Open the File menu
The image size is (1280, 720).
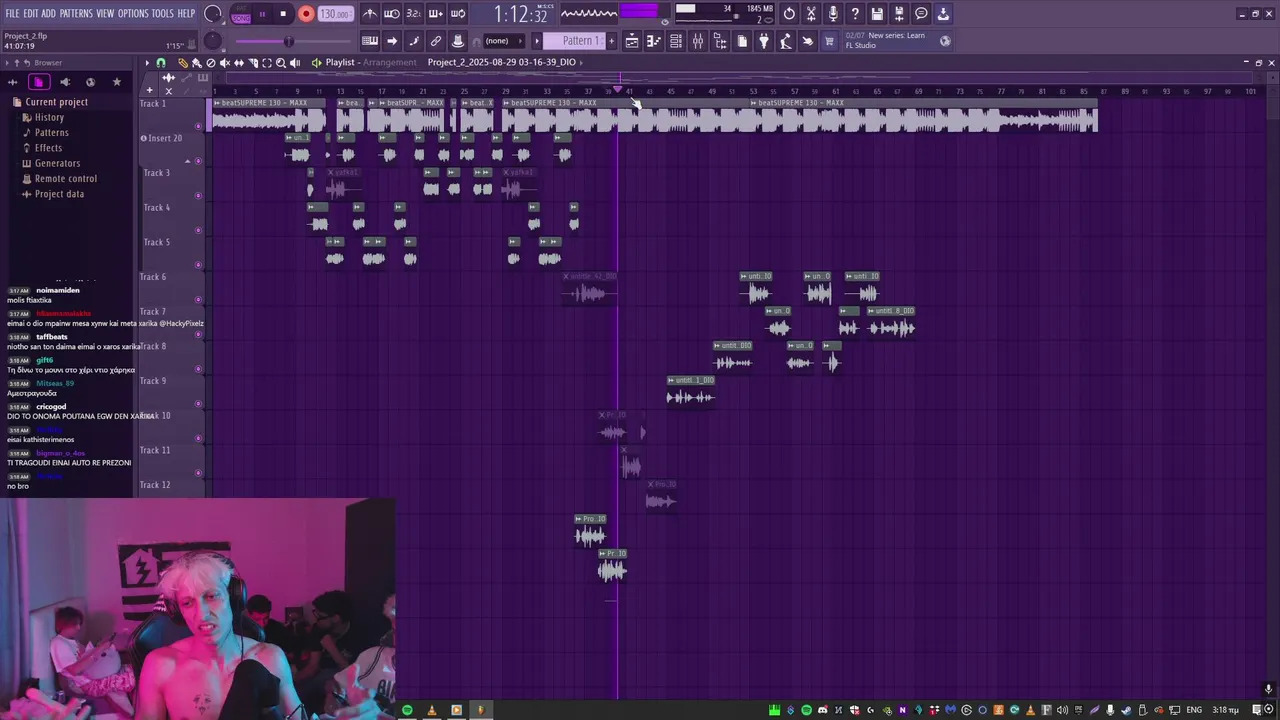[x=12, y=13]
